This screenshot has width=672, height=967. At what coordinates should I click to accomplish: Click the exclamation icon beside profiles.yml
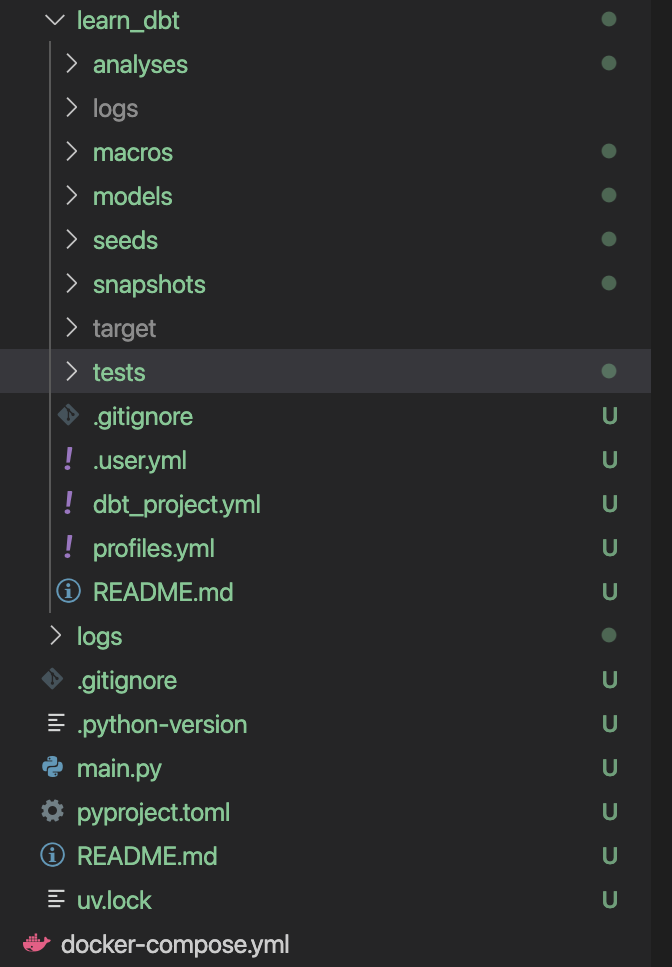pos(68,547)
